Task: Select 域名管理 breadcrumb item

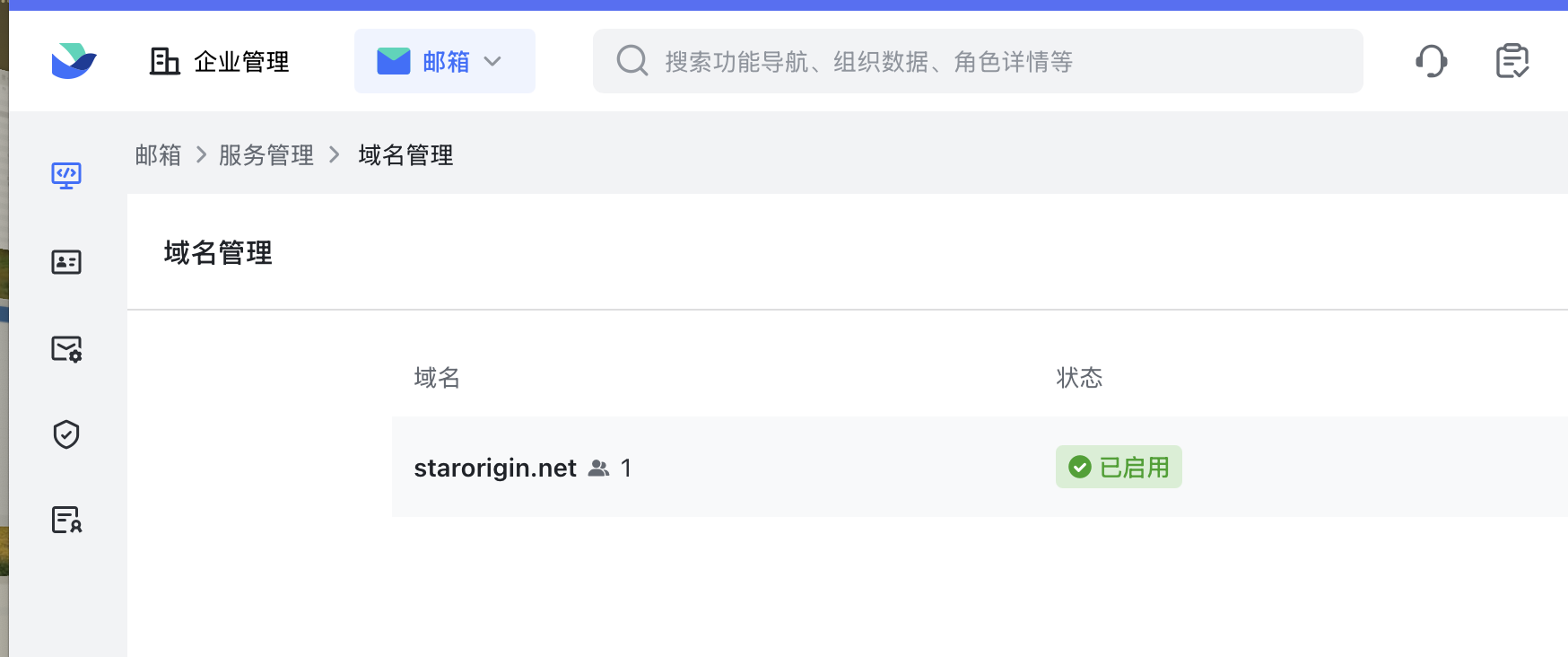Action: [405, 155]
